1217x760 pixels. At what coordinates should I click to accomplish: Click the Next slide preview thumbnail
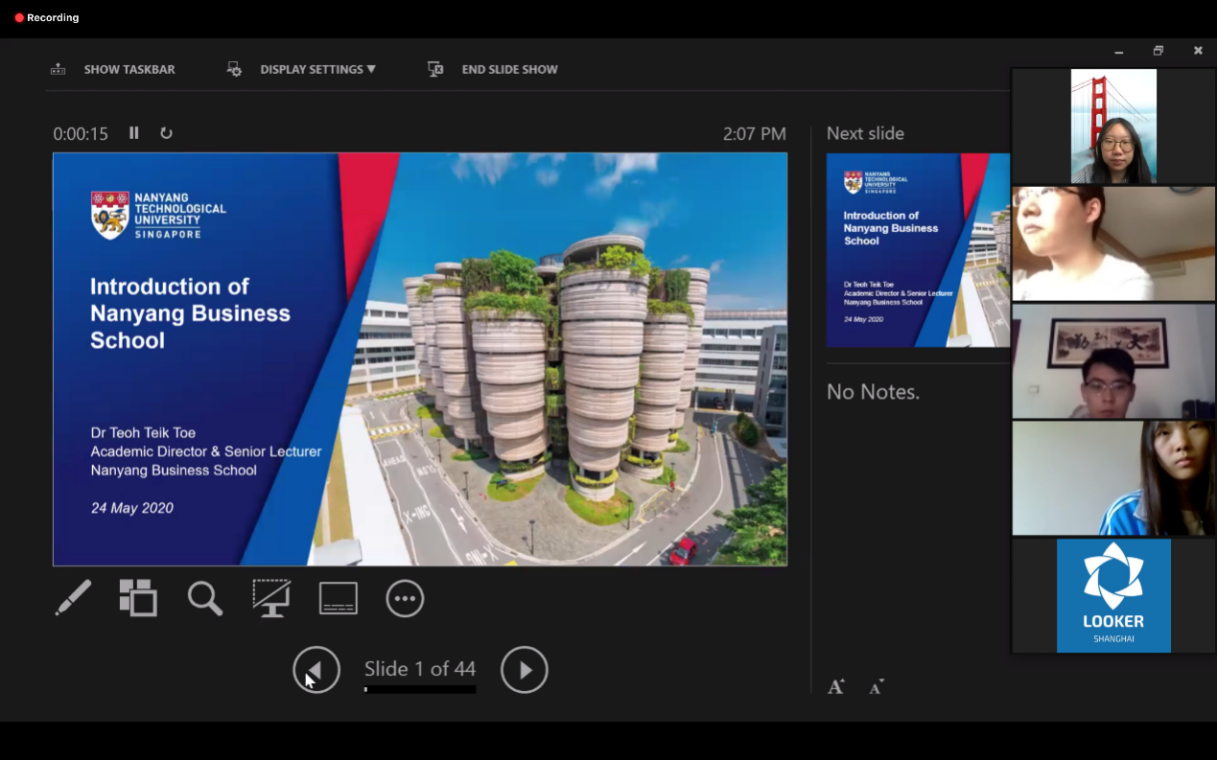click(918, 250)
